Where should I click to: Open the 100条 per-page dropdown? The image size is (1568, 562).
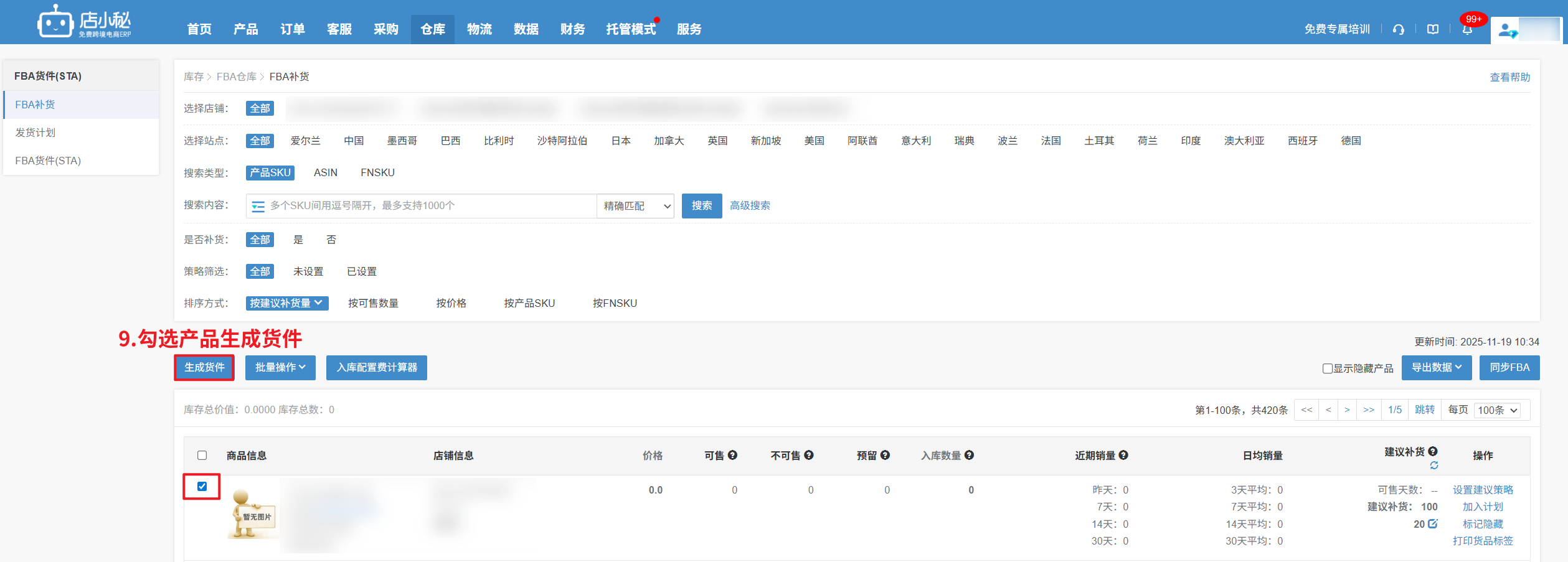tap(1498, 410)
